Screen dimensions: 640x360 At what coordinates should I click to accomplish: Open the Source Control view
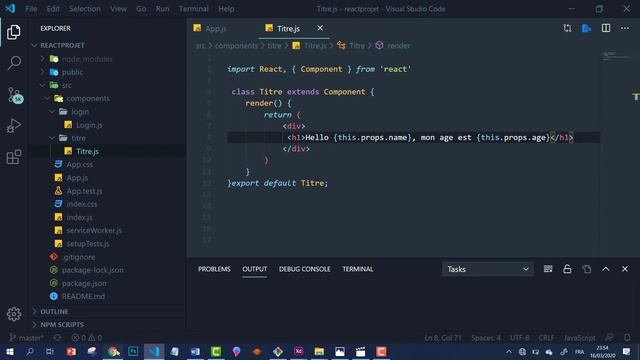15,95
